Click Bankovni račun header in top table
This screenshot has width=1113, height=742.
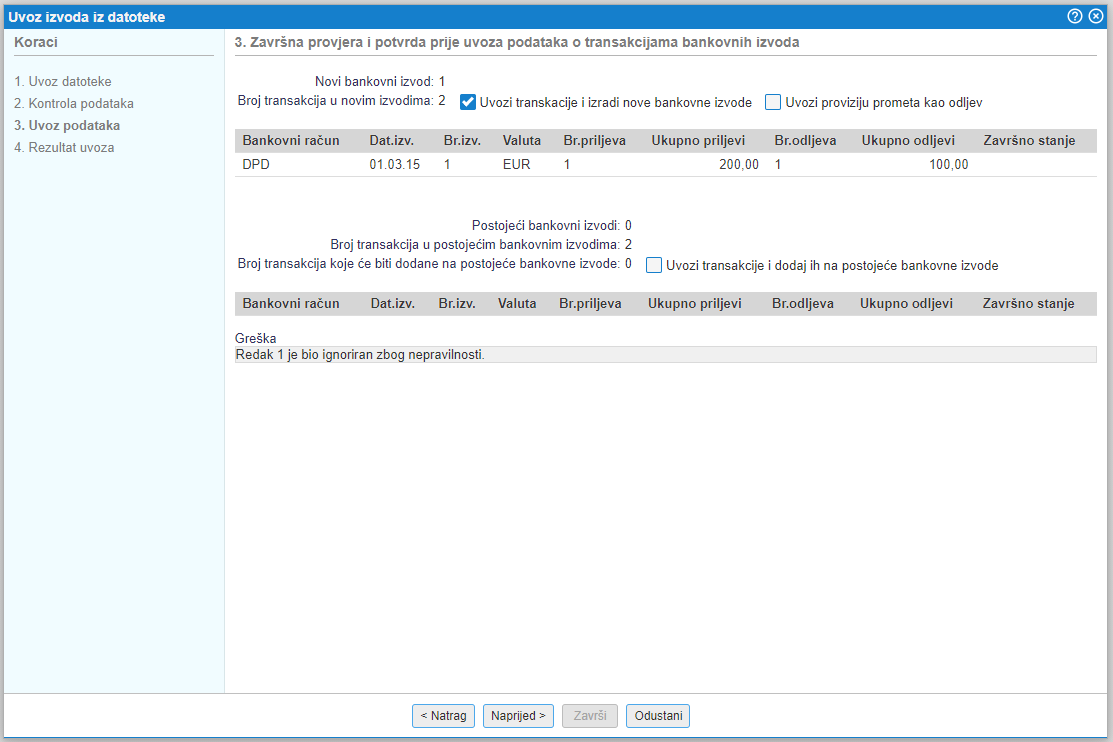coord(291,141)
